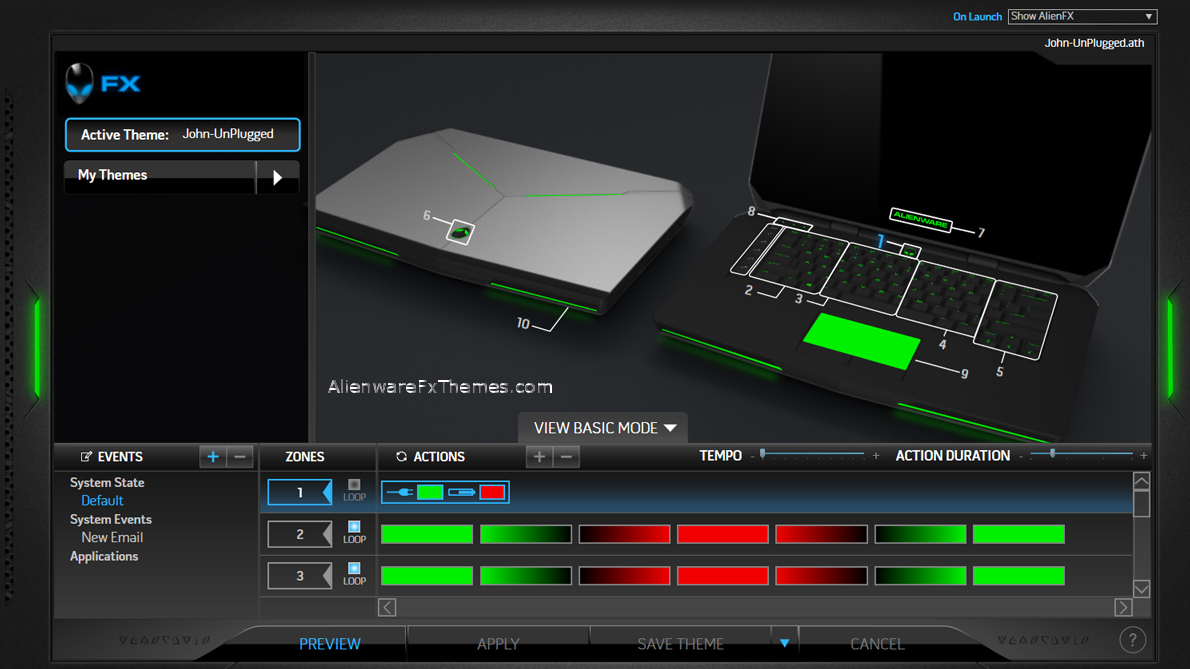
Task: Select solid red action block in zone 2
Action: coord(722,534)
